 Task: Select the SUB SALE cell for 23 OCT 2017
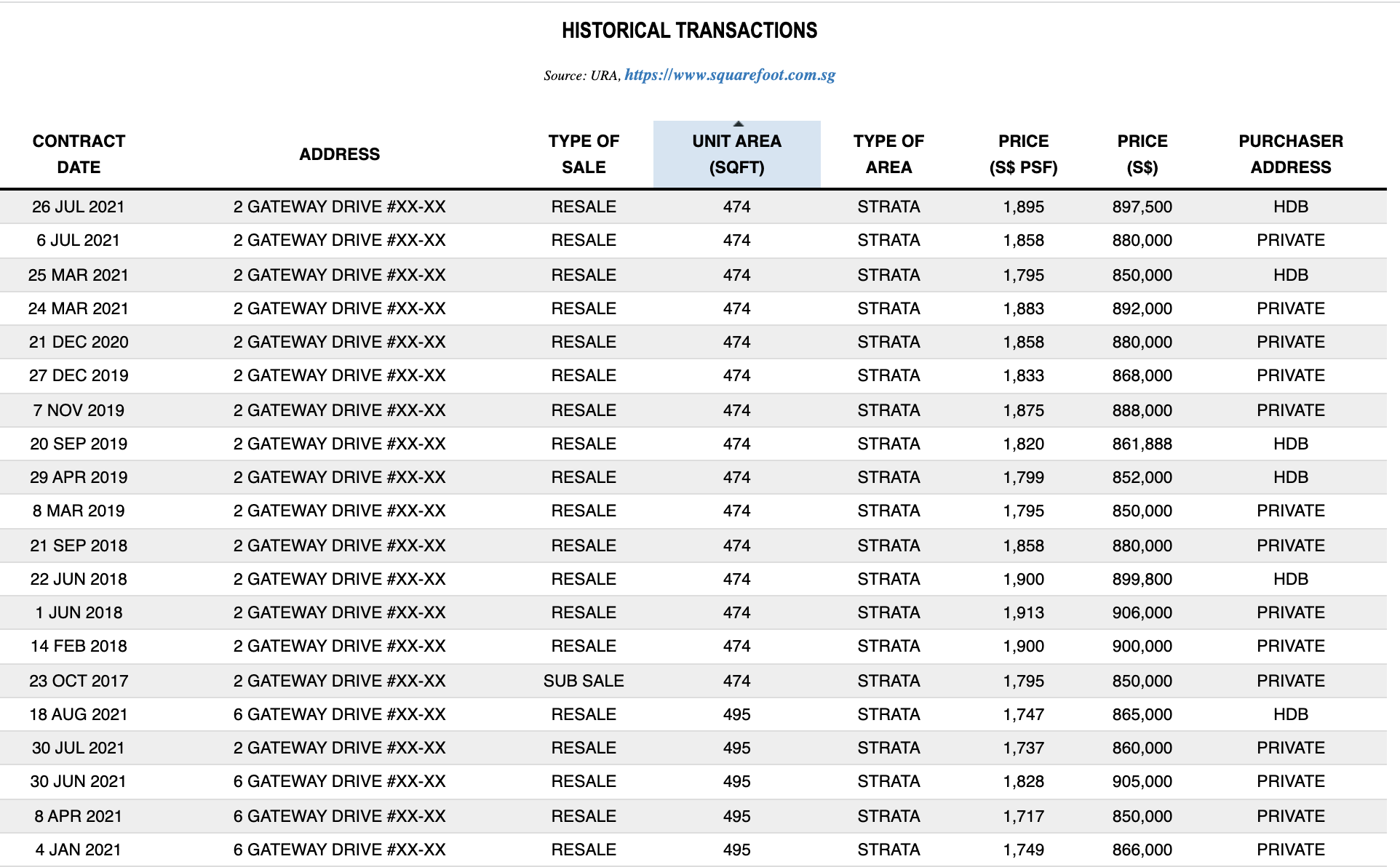pyautogui.click(x=584, y=681)
